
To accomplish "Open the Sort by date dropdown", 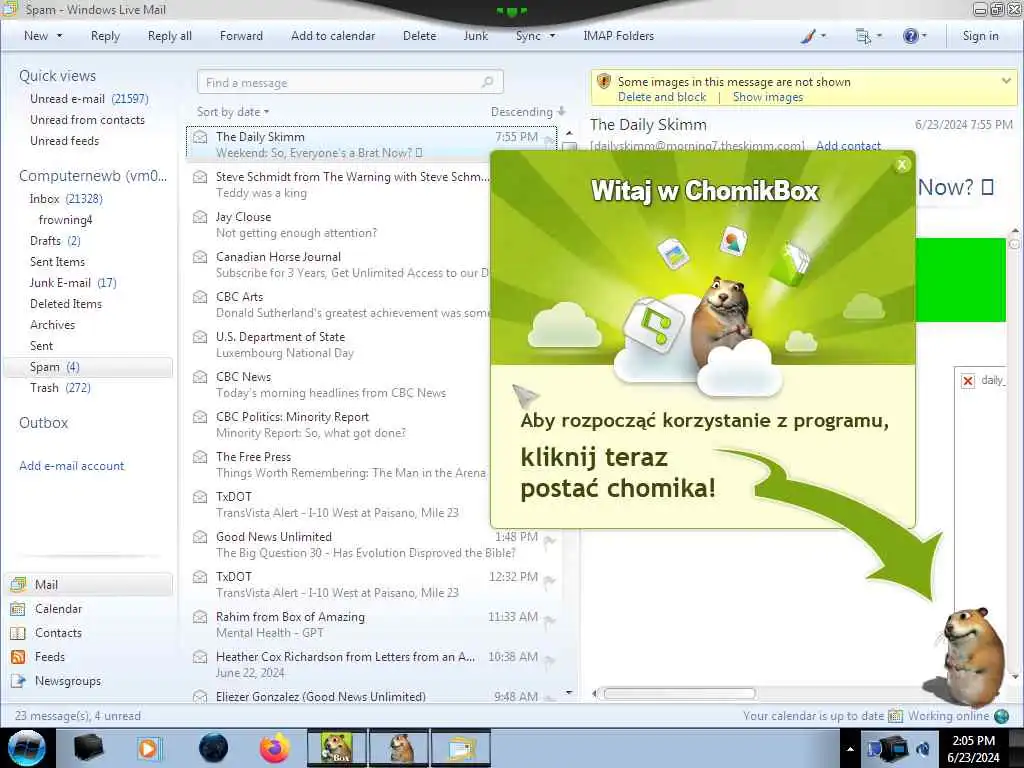I will click(x=233, y=112).
